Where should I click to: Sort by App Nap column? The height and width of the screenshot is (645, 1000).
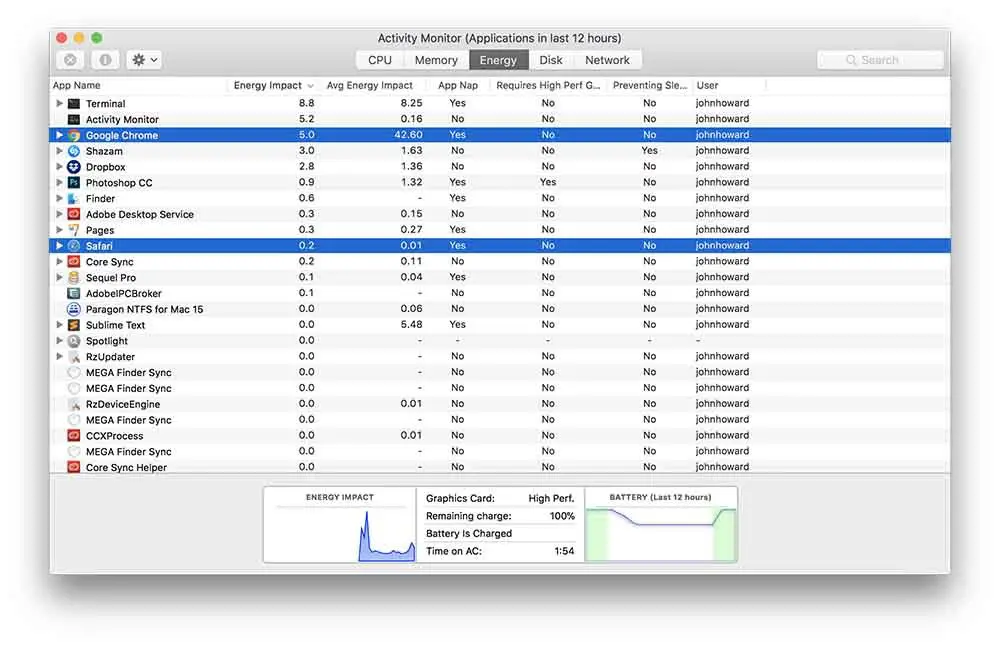click(458, 85)
